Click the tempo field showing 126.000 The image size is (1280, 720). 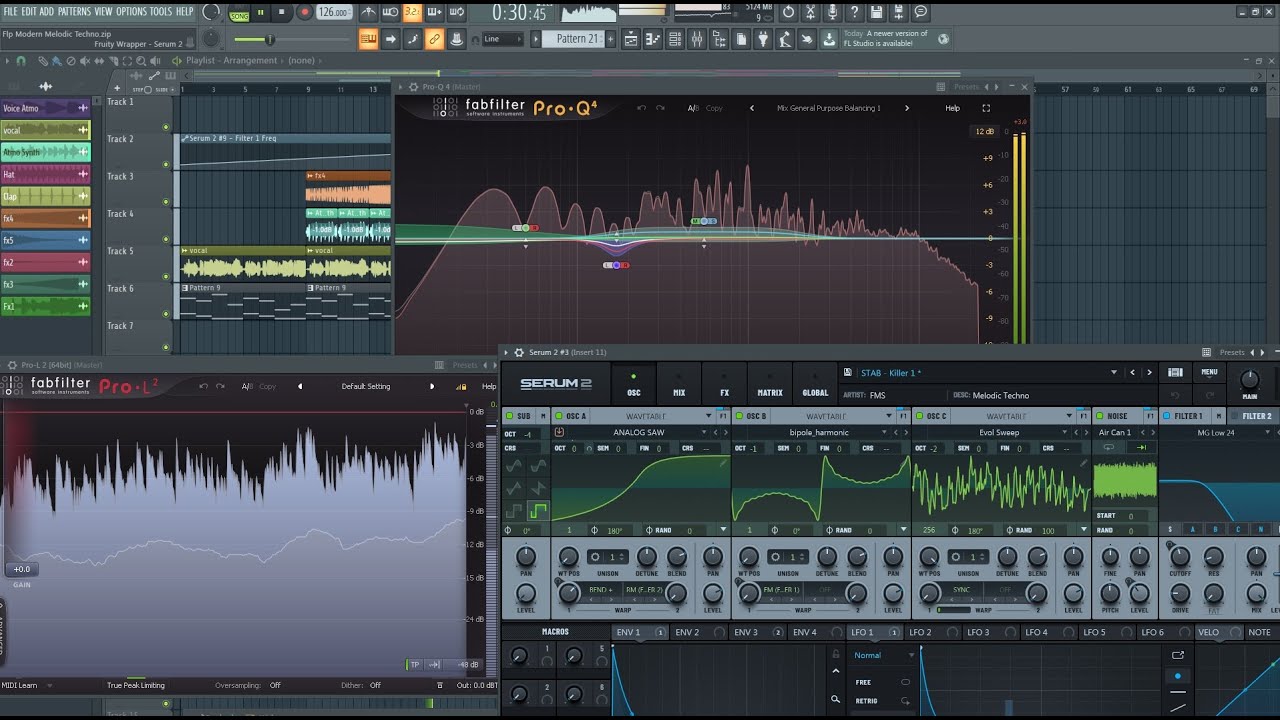(333, 12)
